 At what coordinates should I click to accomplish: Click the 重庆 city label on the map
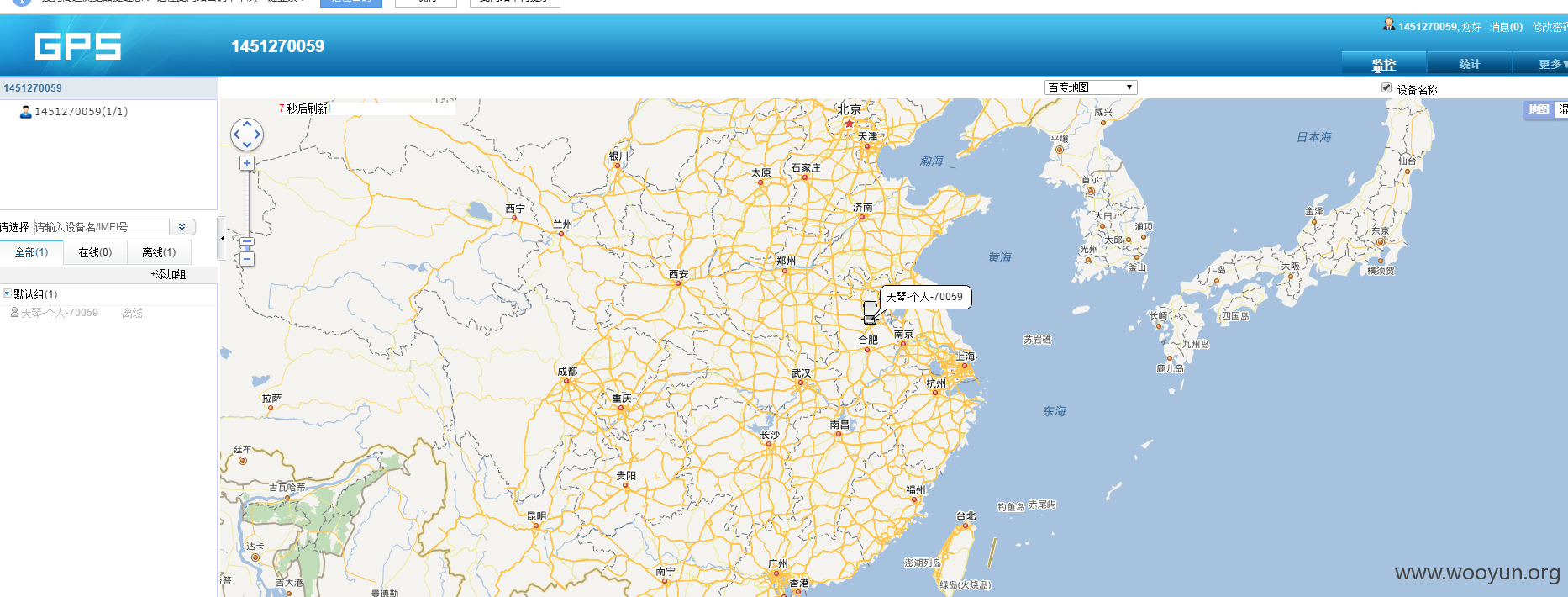(621, 398)
